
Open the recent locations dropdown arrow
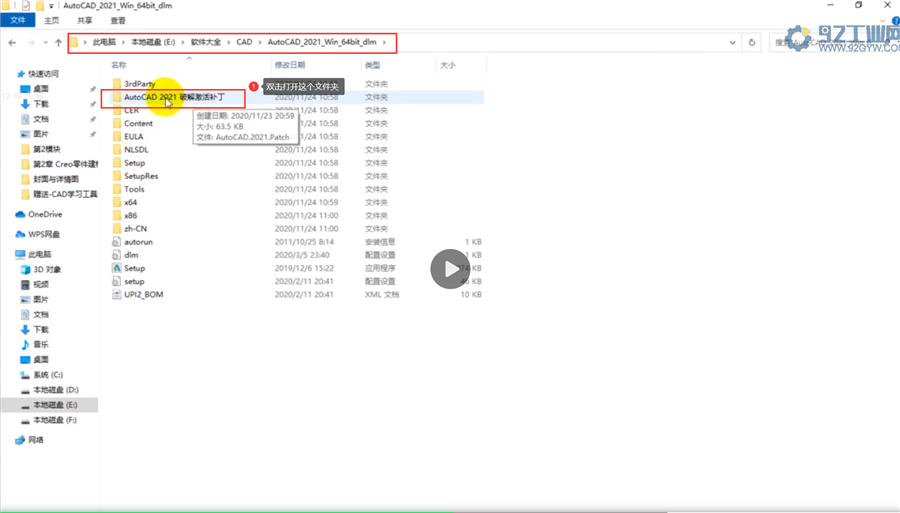pos(45,42)
